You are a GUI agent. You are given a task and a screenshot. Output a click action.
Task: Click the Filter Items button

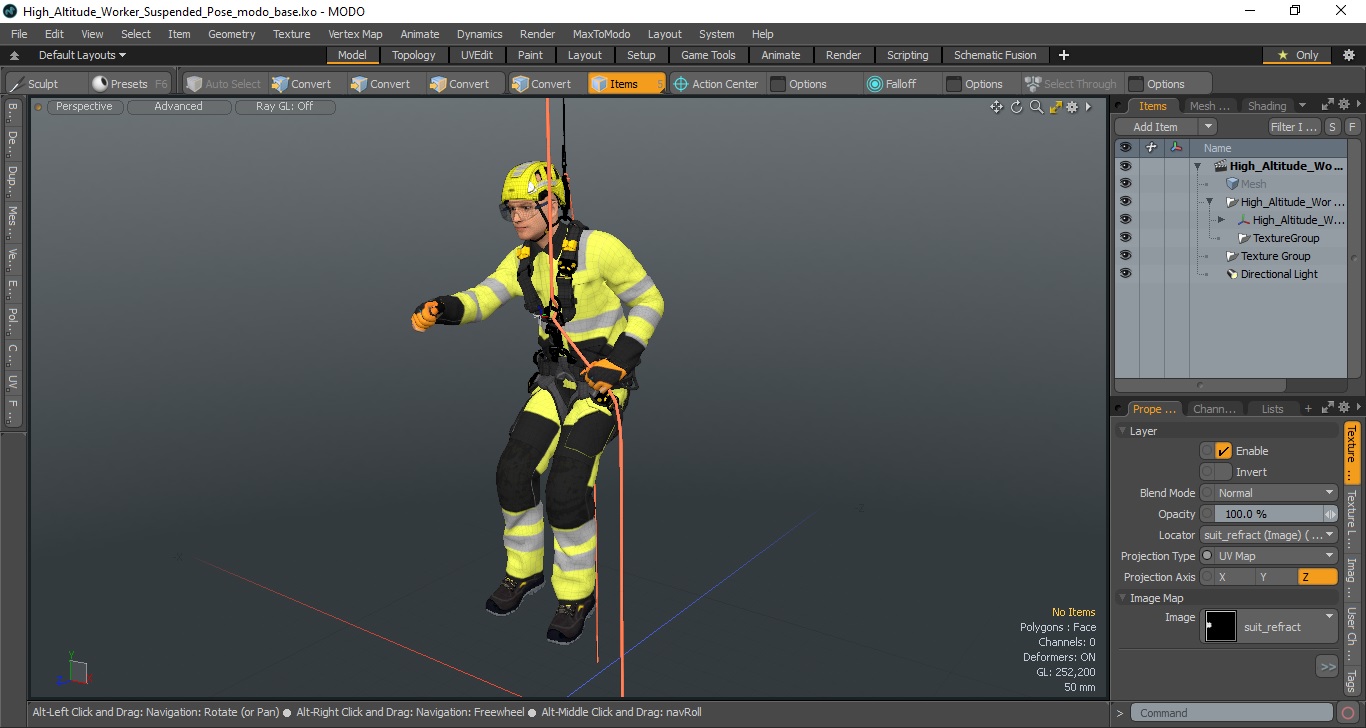click(x=1294, y=127)
